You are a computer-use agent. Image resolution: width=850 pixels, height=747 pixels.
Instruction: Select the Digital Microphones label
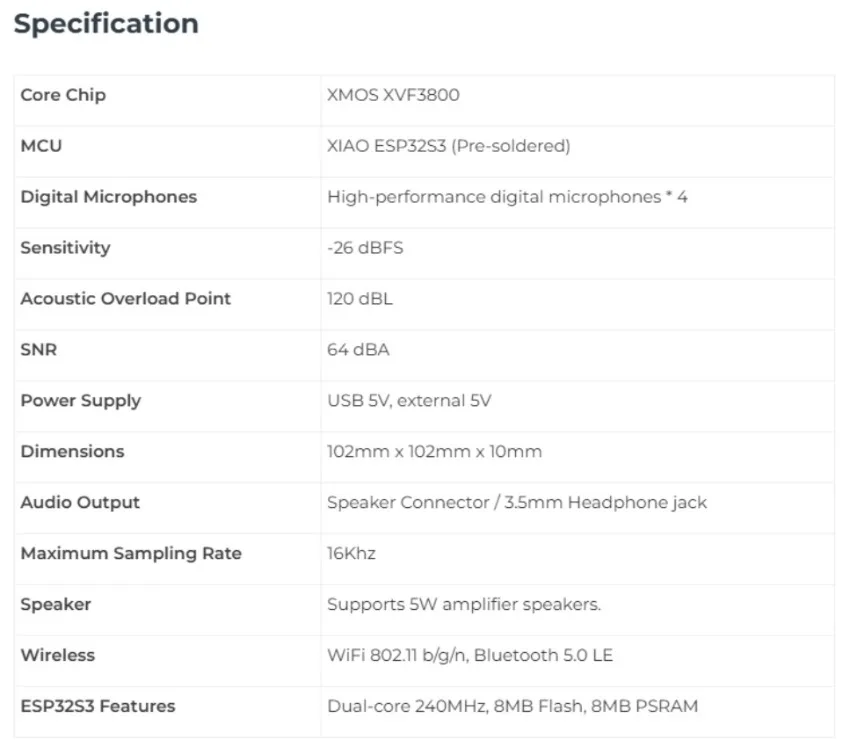click(108, 197)
